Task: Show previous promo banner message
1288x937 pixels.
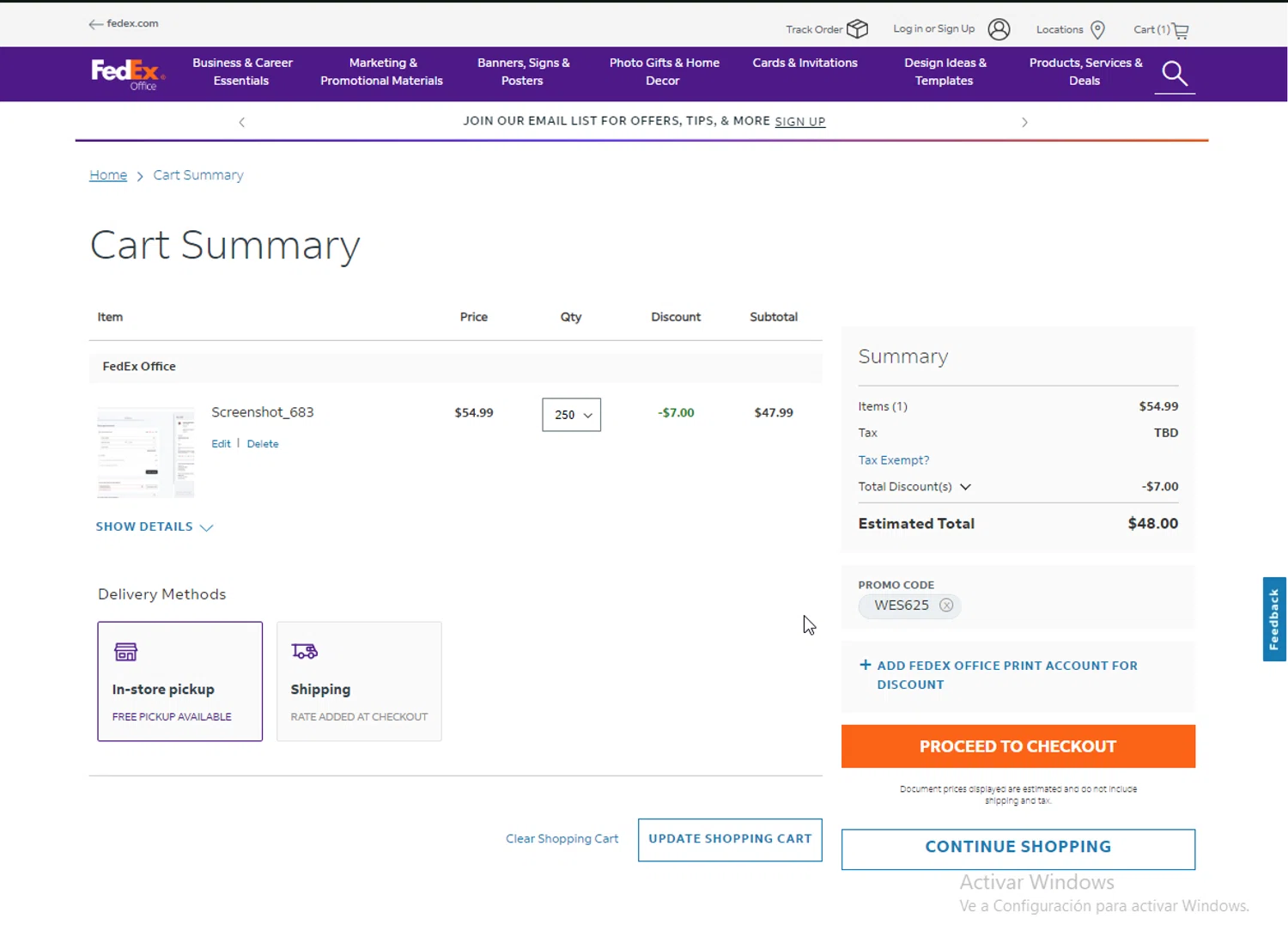Action: coord(242,122)
